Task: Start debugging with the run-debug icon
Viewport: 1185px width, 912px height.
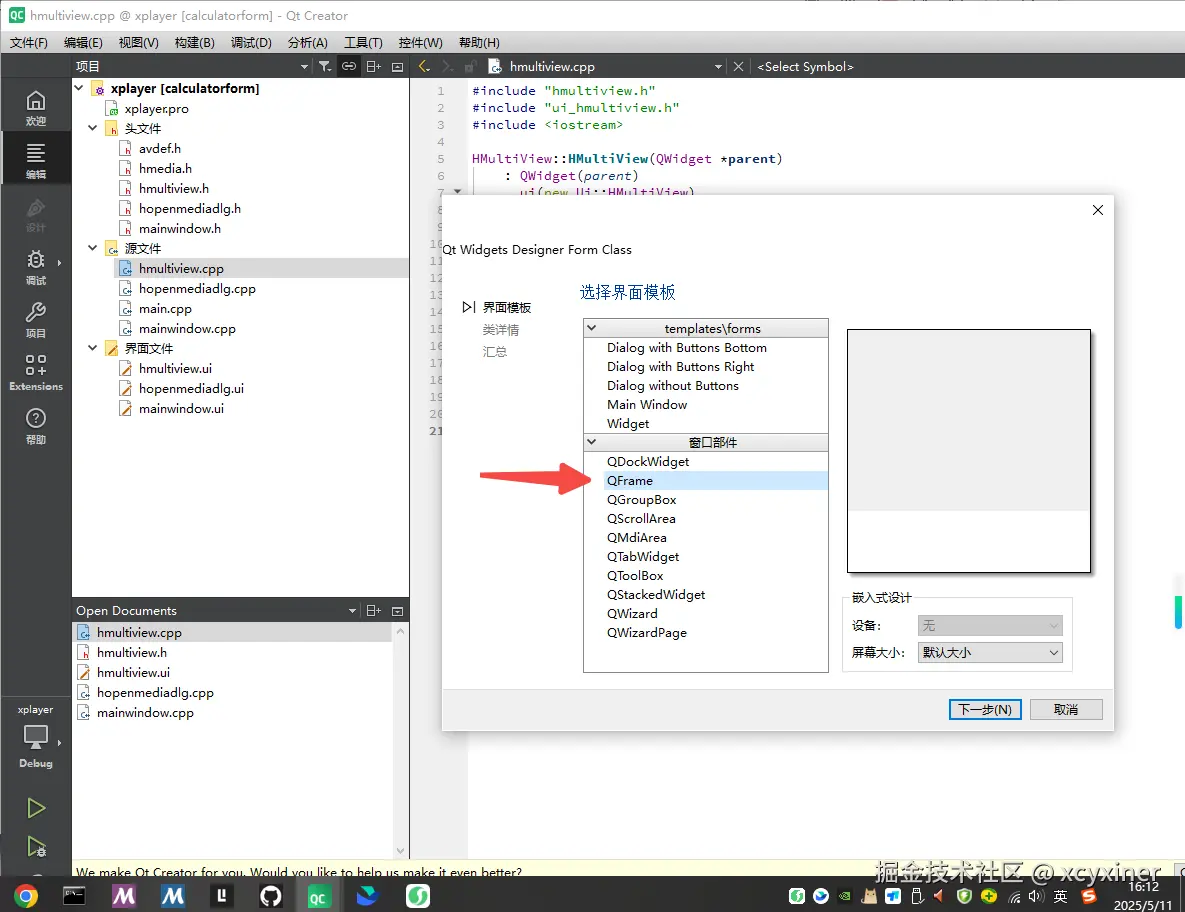Action: click(x=36, y=846)
